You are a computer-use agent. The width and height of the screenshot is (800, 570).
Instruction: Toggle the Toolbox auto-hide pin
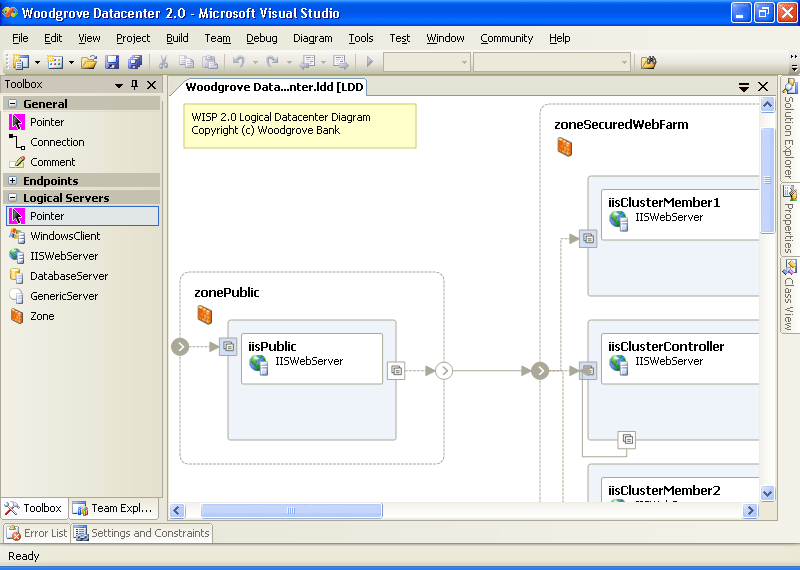(134, 85)
